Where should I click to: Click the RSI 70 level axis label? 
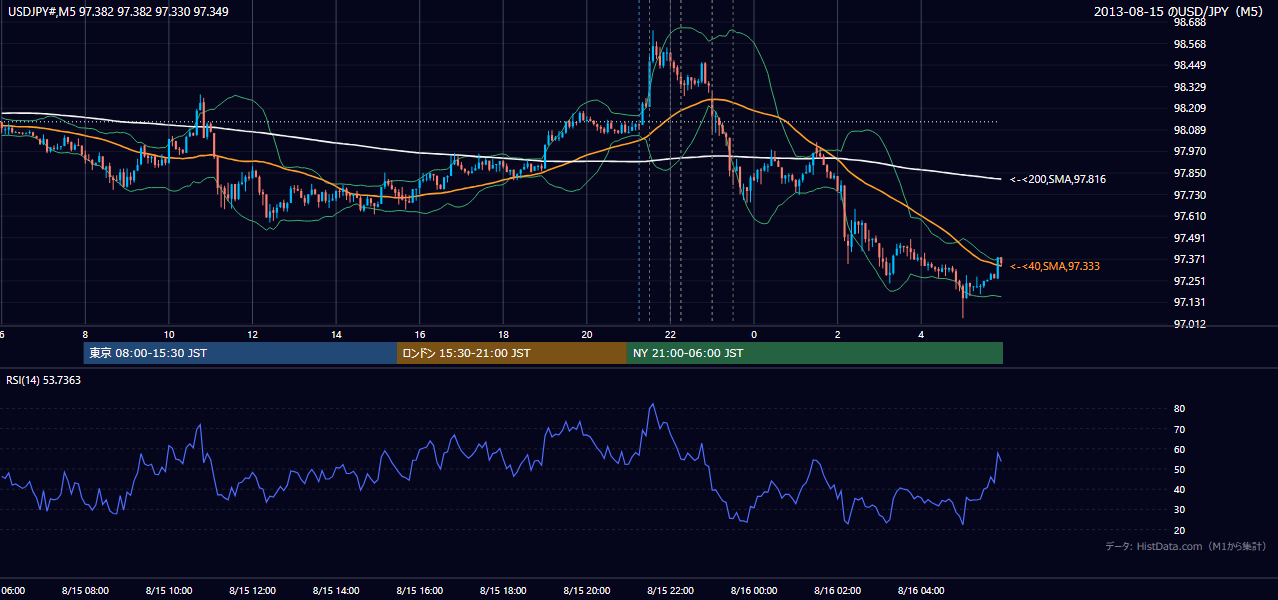pos(1179,429)
